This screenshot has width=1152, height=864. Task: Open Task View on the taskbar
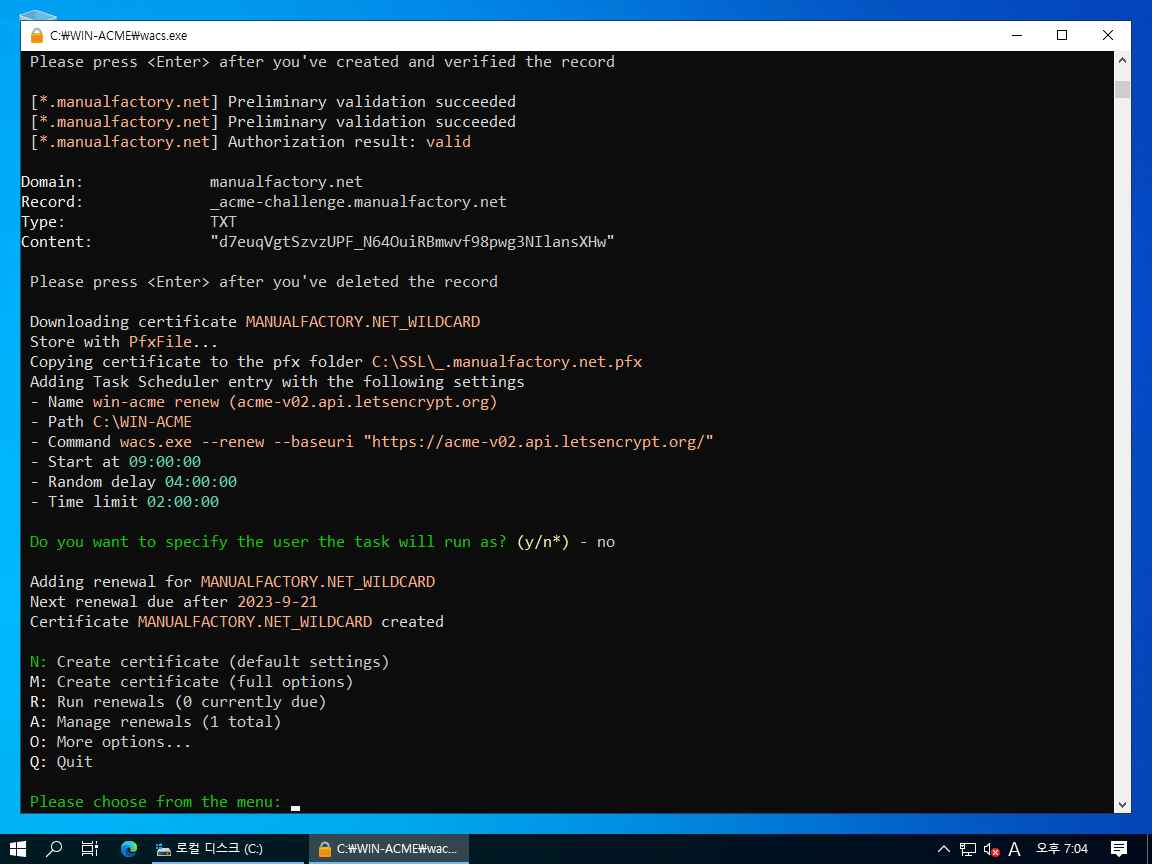tap(90, 849)
